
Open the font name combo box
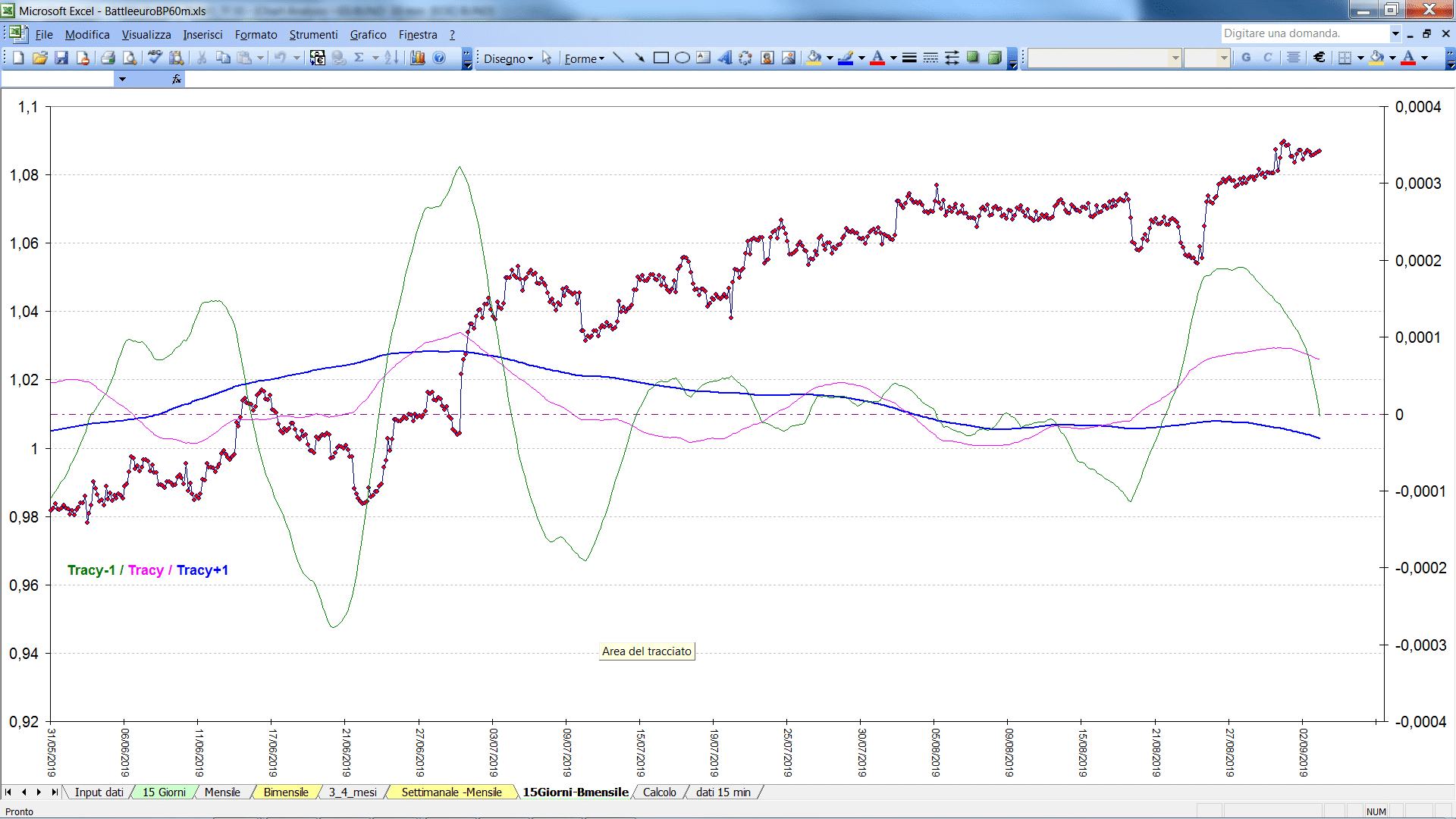[x=1104, y=58]
